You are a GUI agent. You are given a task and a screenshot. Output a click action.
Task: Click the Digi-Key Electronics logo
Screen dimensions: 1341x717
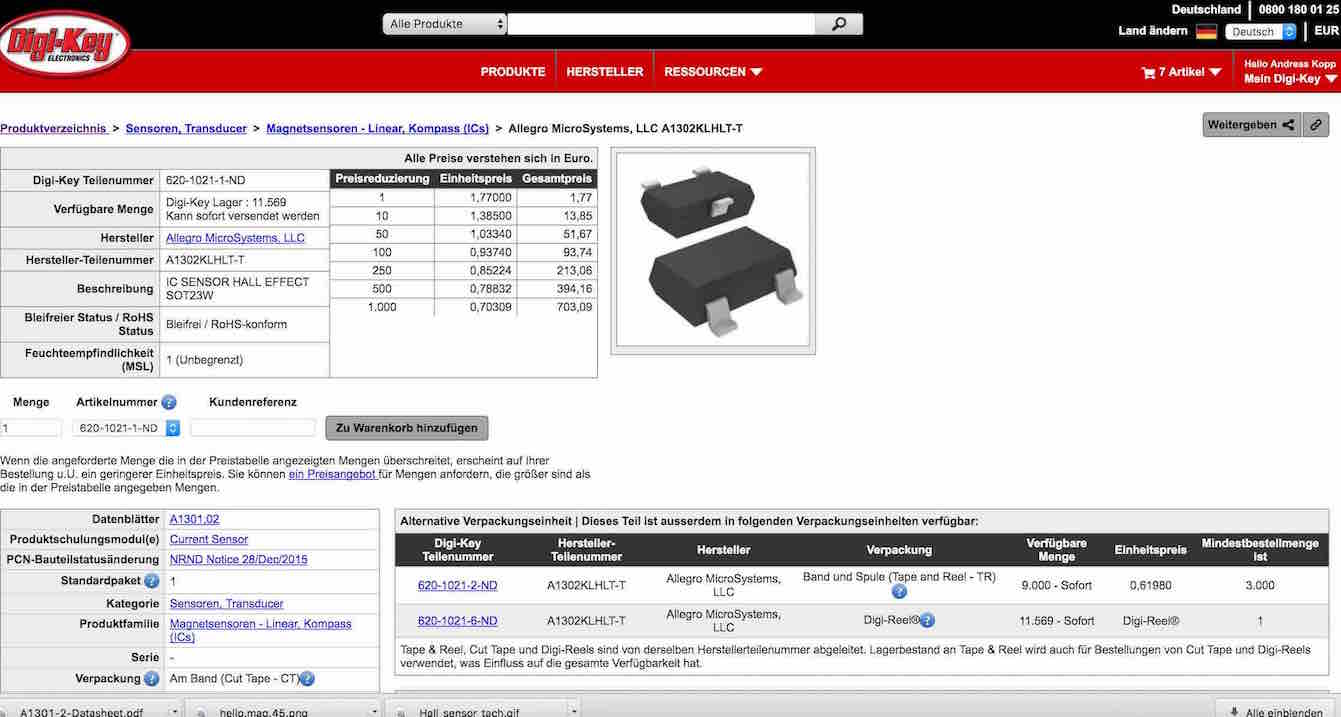pos(66,43)
